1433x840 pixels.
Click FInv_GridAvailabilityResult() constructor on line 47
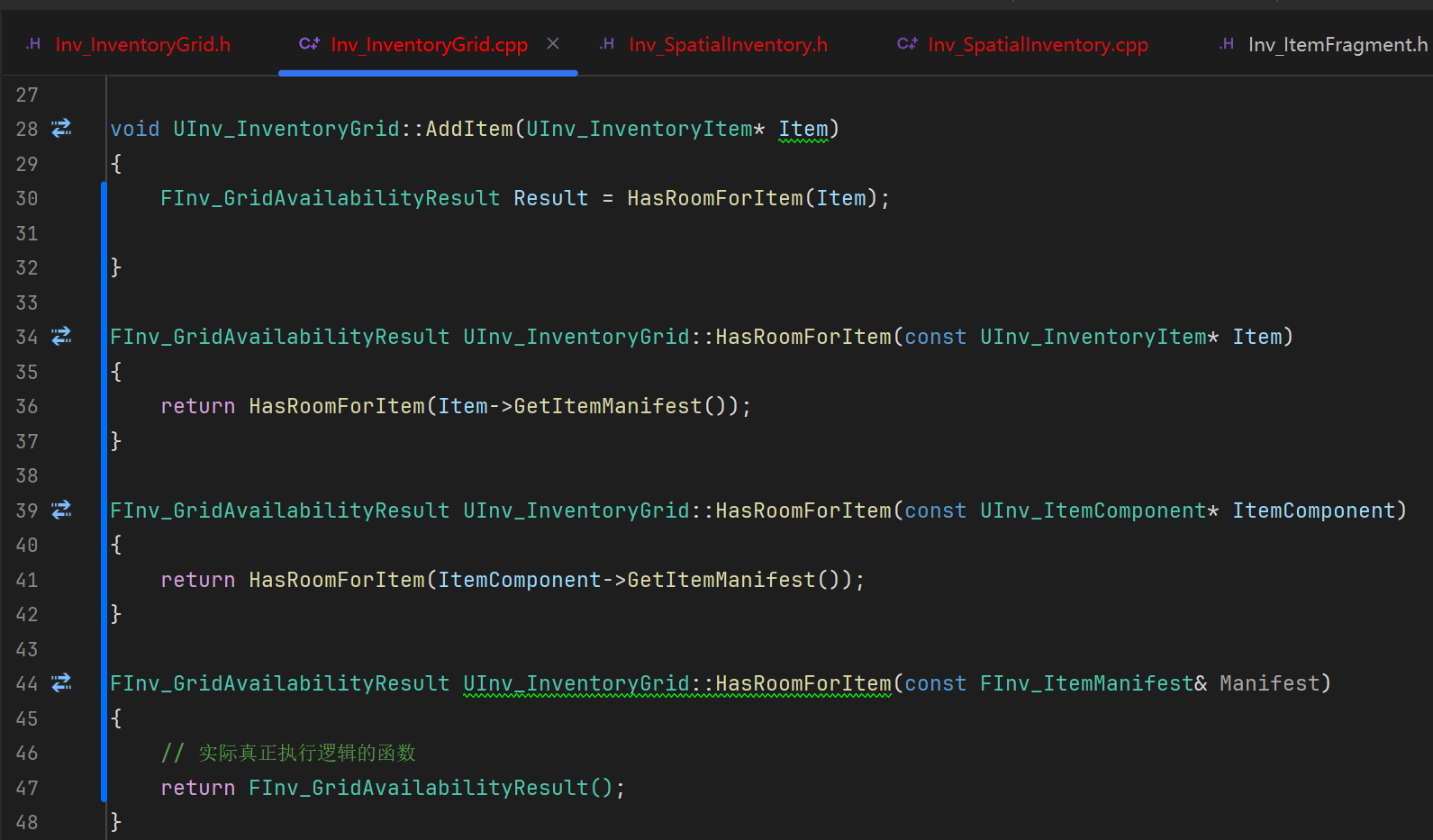[x=431, y=788]
